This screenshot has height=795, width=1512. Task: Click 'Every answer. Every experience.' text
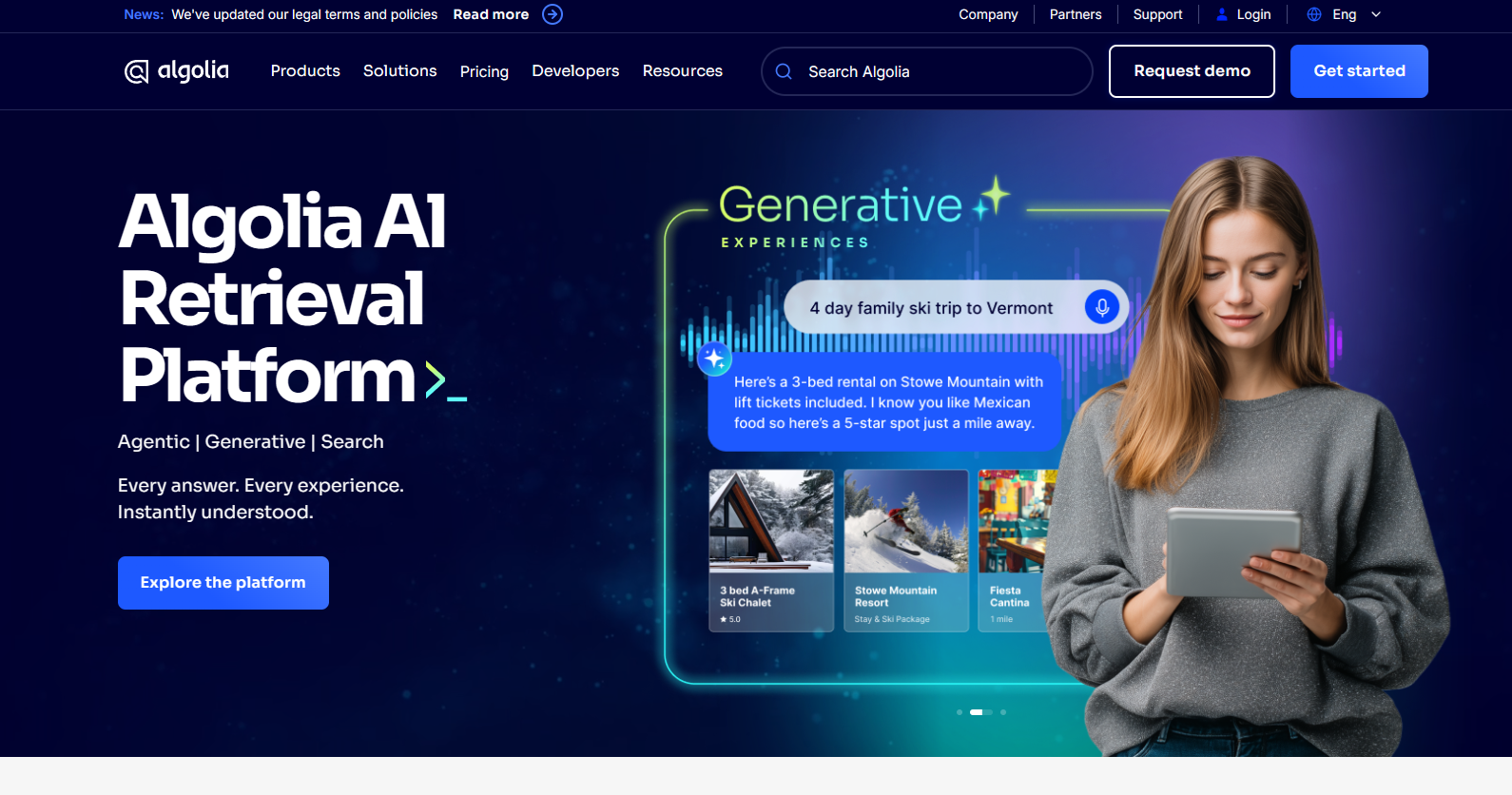tap(261, 485)
